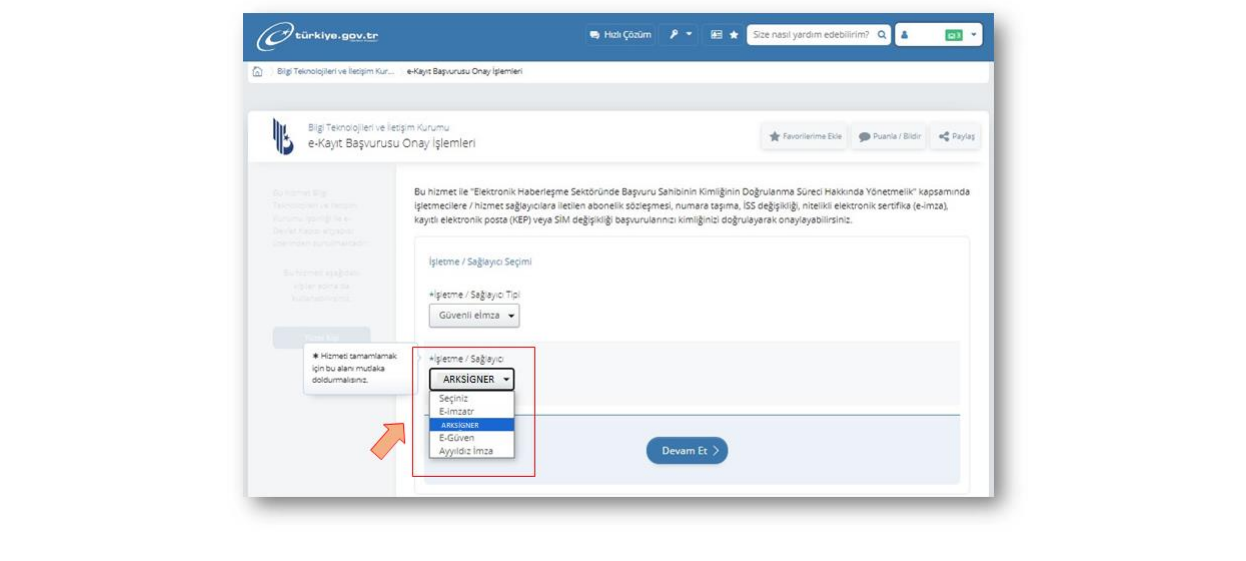
Task: Submit search with magnifier icon
Action: tap(882, 35)
